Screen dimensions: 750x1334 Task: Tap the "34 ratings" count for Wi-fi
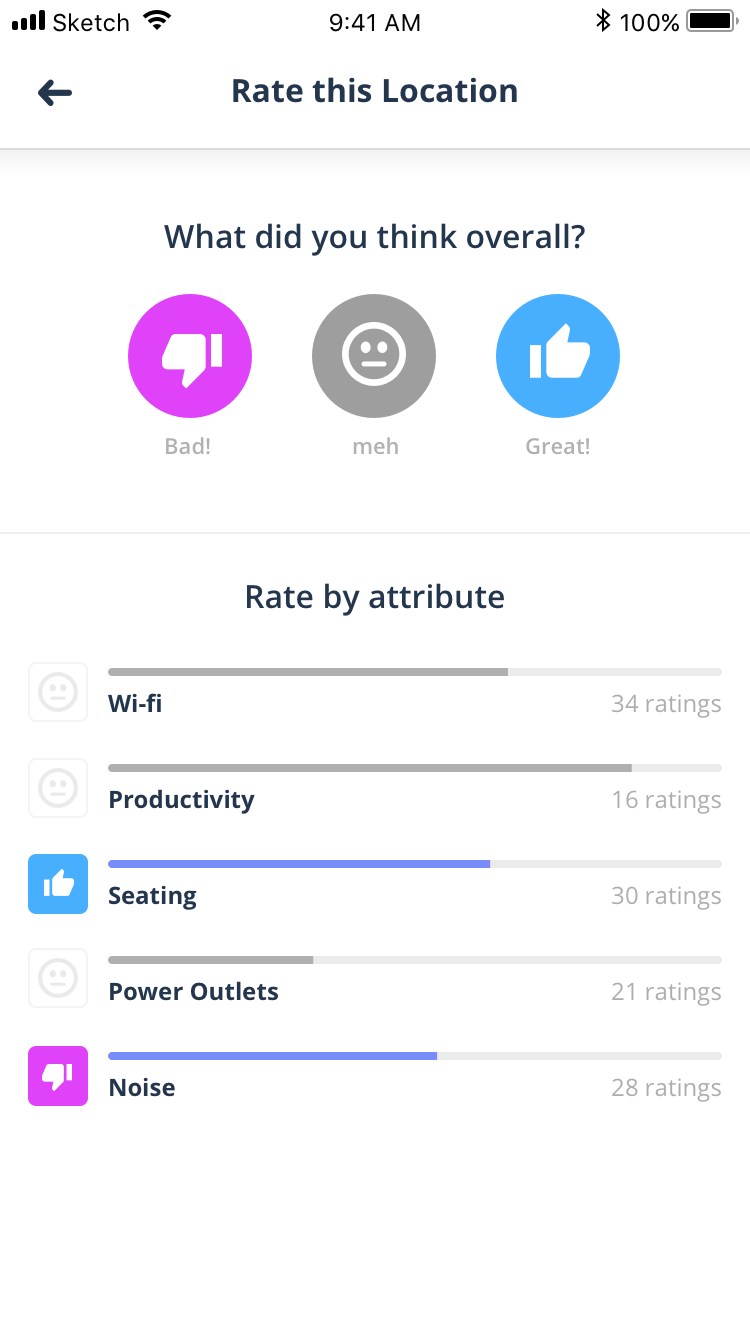[x=666, y=704]
